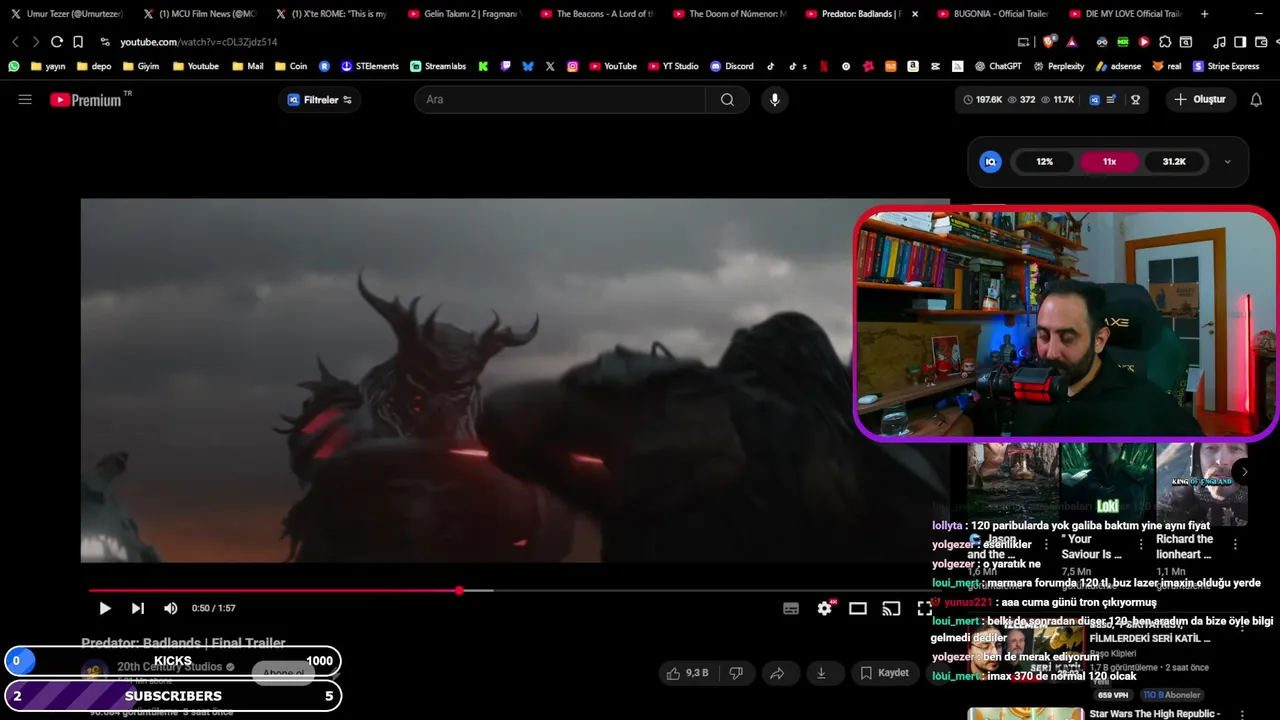Open the Twitch bookmark icon
1280x720 pixels.
click(x=506, y=66)
